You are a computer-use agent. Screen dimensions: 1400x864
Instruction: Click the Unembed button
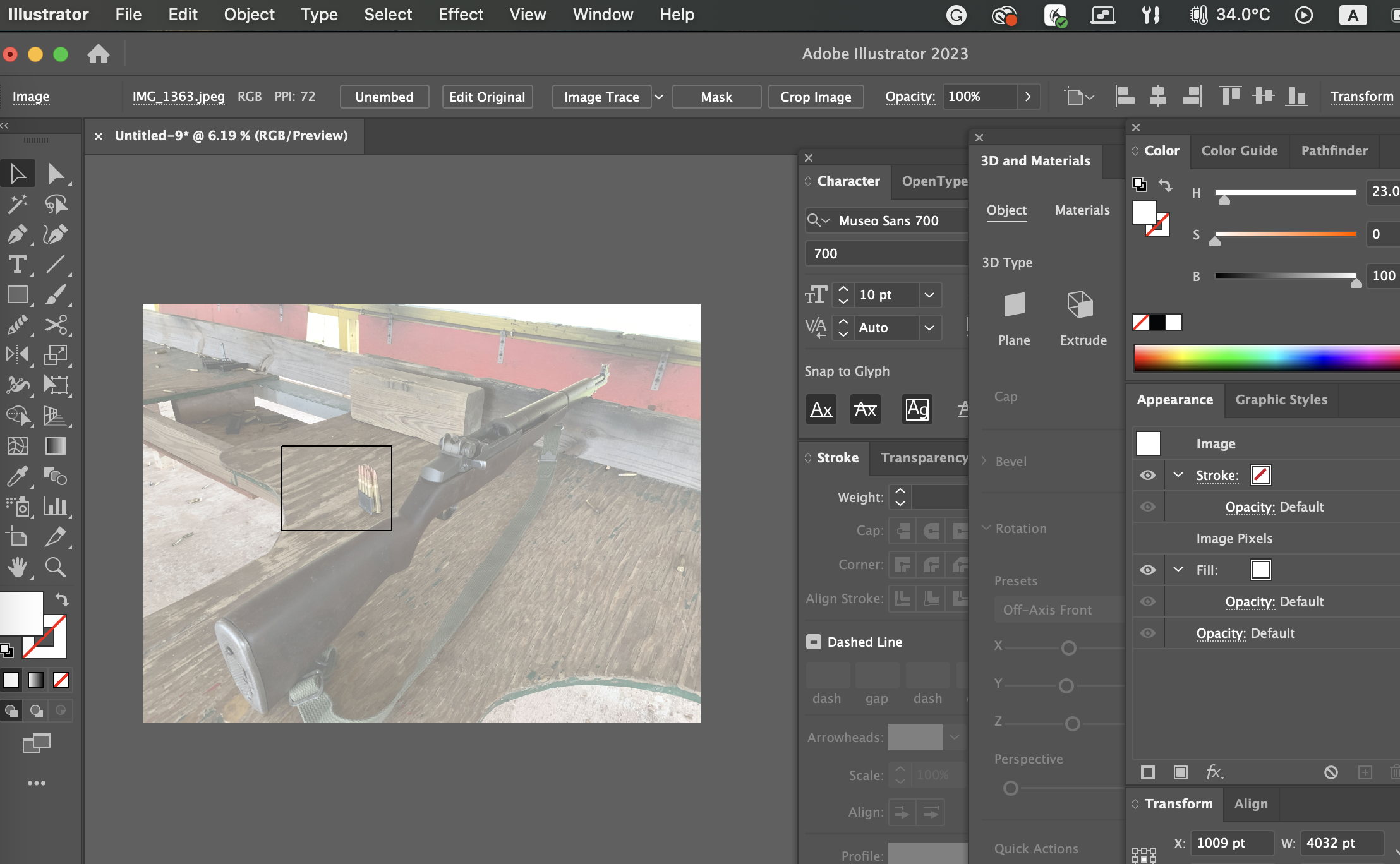384,97
